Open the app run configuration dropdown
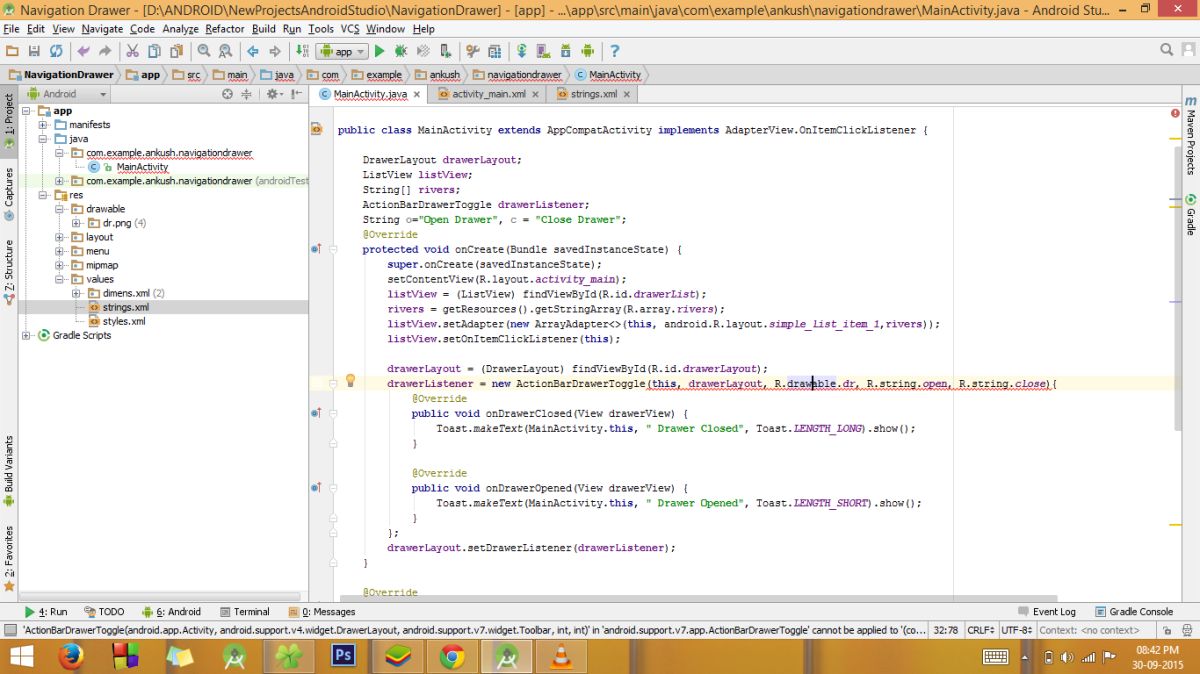The image size is (1200, 674). pyautogui.click(x=342, y=51)
